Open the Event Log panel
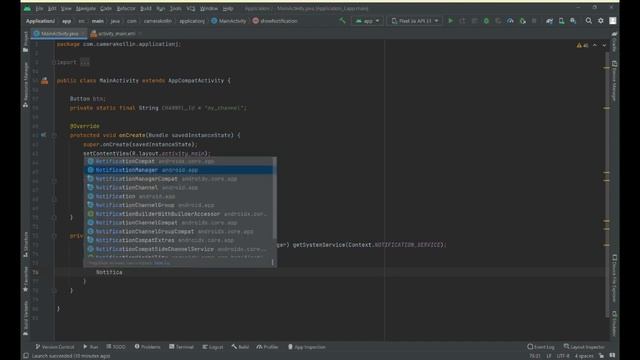The image size is (640, 360). coord(541,347)
